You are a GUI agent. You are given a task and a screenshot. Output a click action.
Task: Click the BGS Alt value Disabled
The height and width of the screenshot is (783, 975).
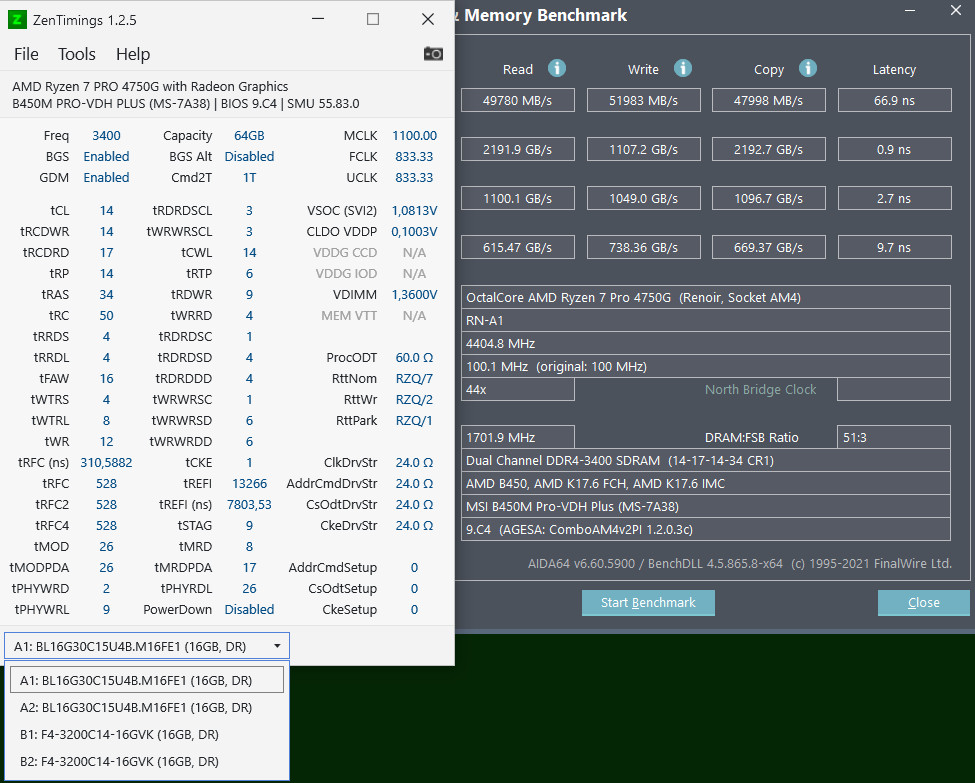click(249, 157)
